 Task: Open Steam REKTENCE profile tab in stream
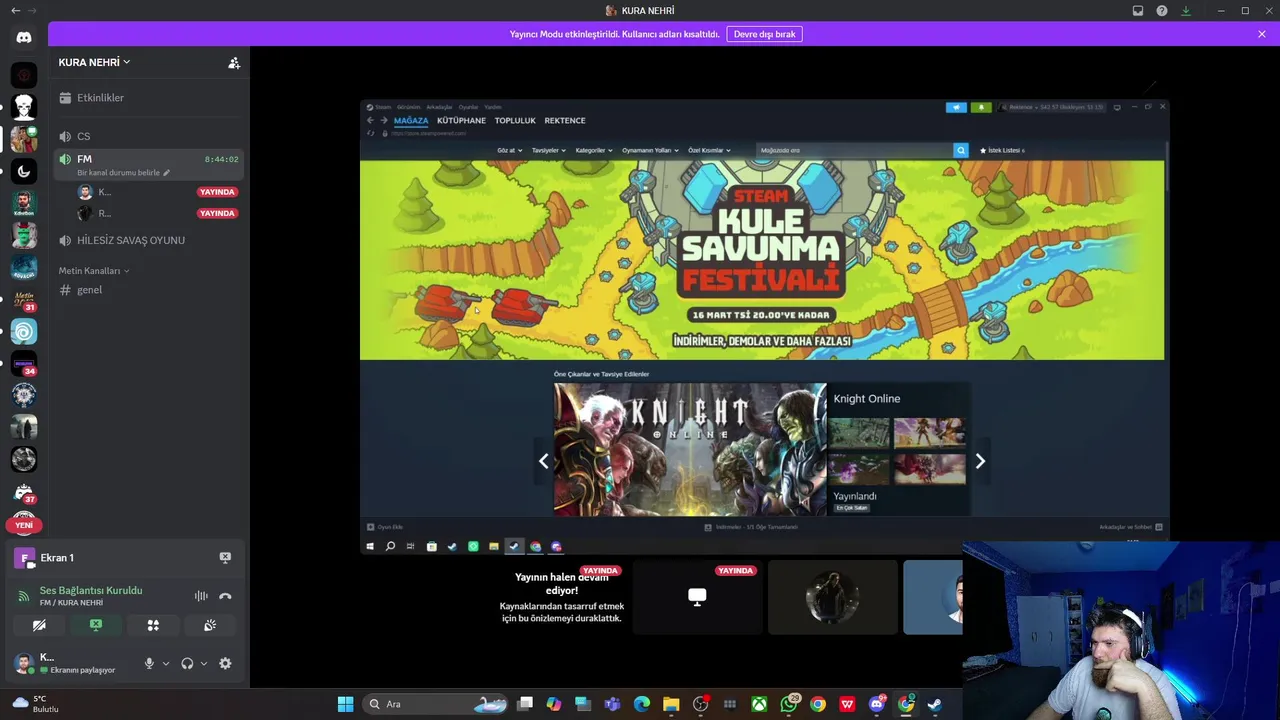coord(565,120)
